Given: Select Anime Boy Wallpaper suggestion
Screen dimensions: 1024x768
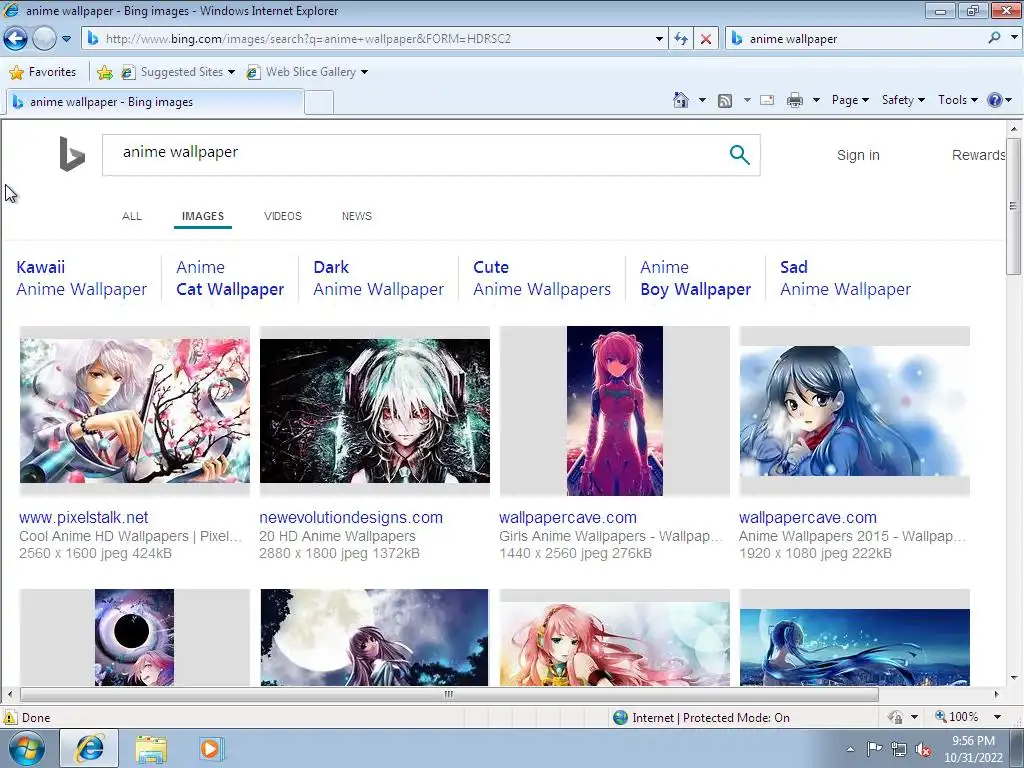Looking at the screenshot, I should point(696,278).
